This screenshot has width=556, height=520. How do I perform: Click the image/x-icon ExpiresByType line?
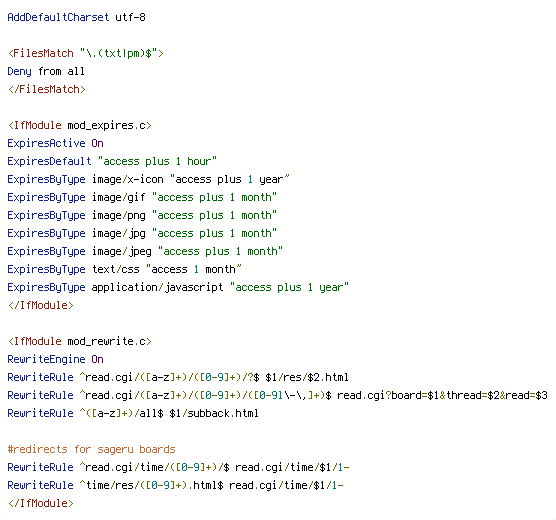pyautogui.click(x=148, y=179)
